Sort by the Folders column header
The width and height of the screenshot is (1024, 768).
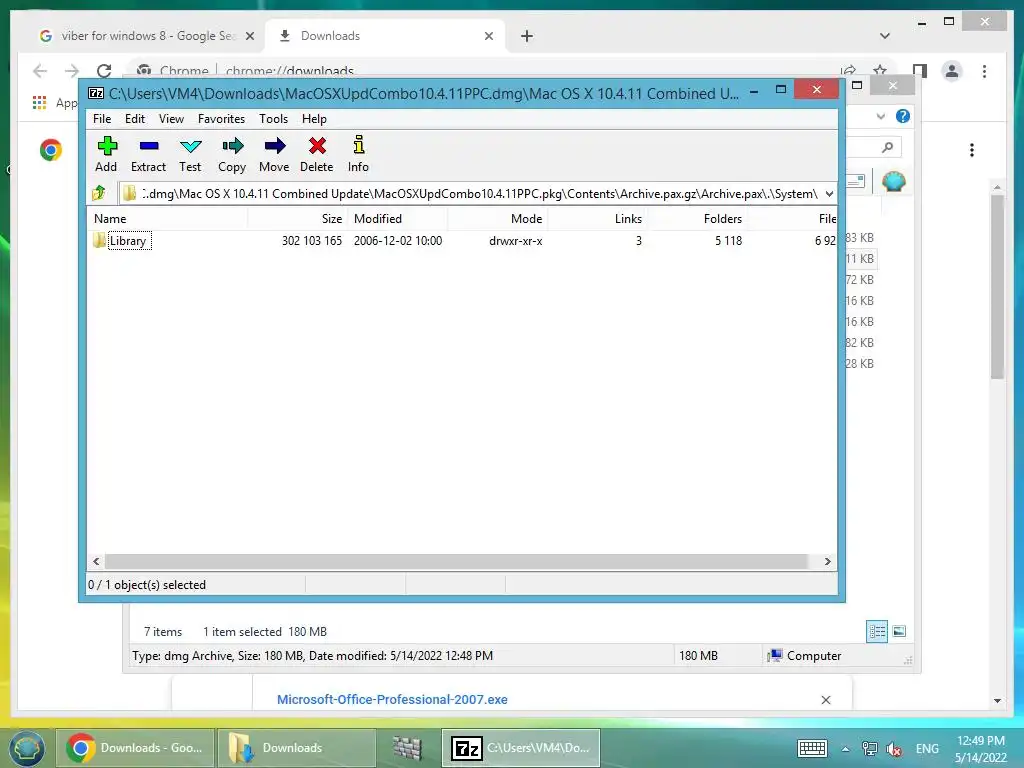(x=697, y=219)
